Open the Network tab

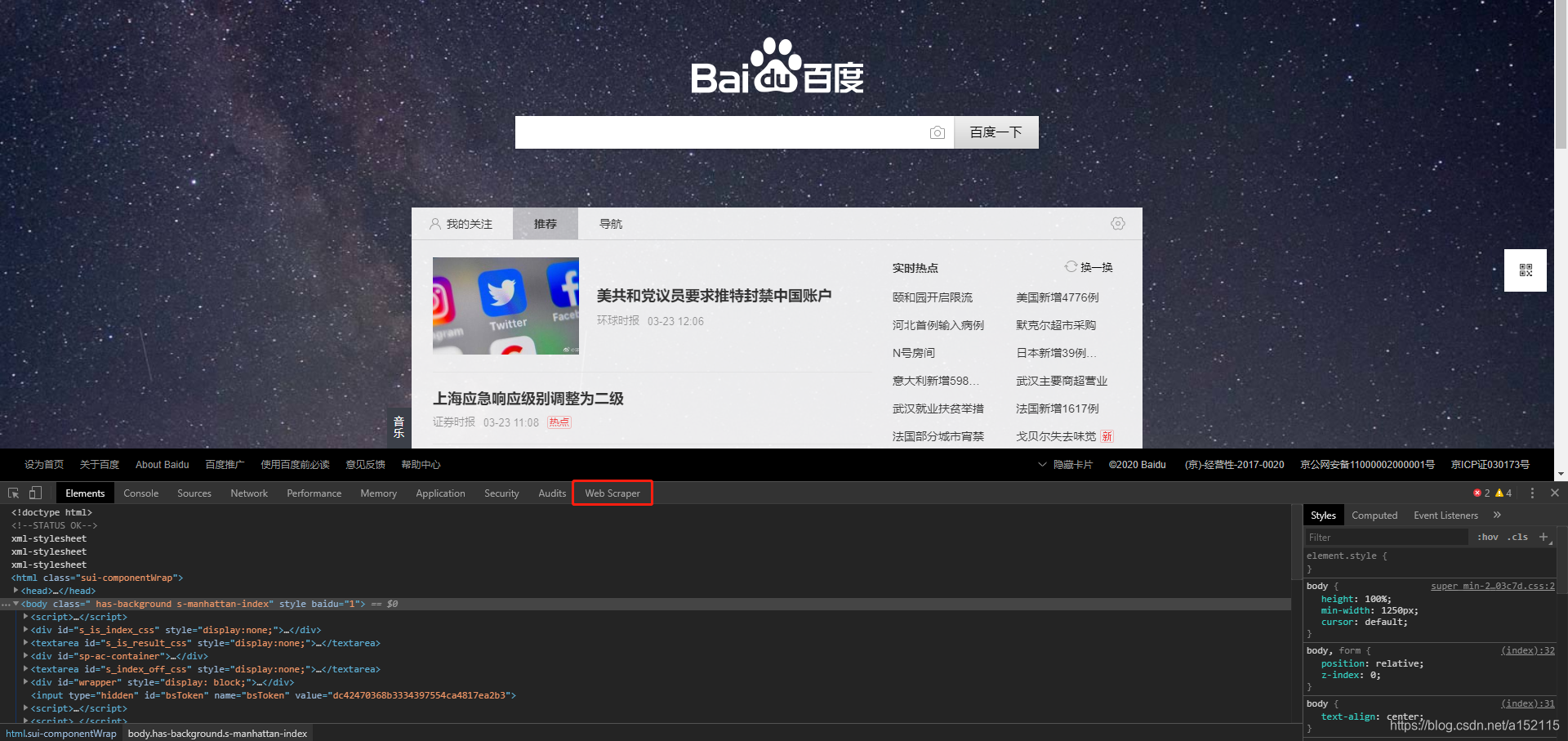pos(249,493)
